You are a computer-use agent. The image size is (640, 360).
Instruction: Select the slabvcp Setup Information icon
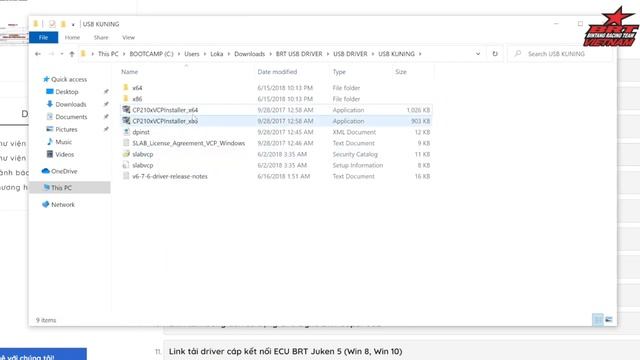coord(126,165)
